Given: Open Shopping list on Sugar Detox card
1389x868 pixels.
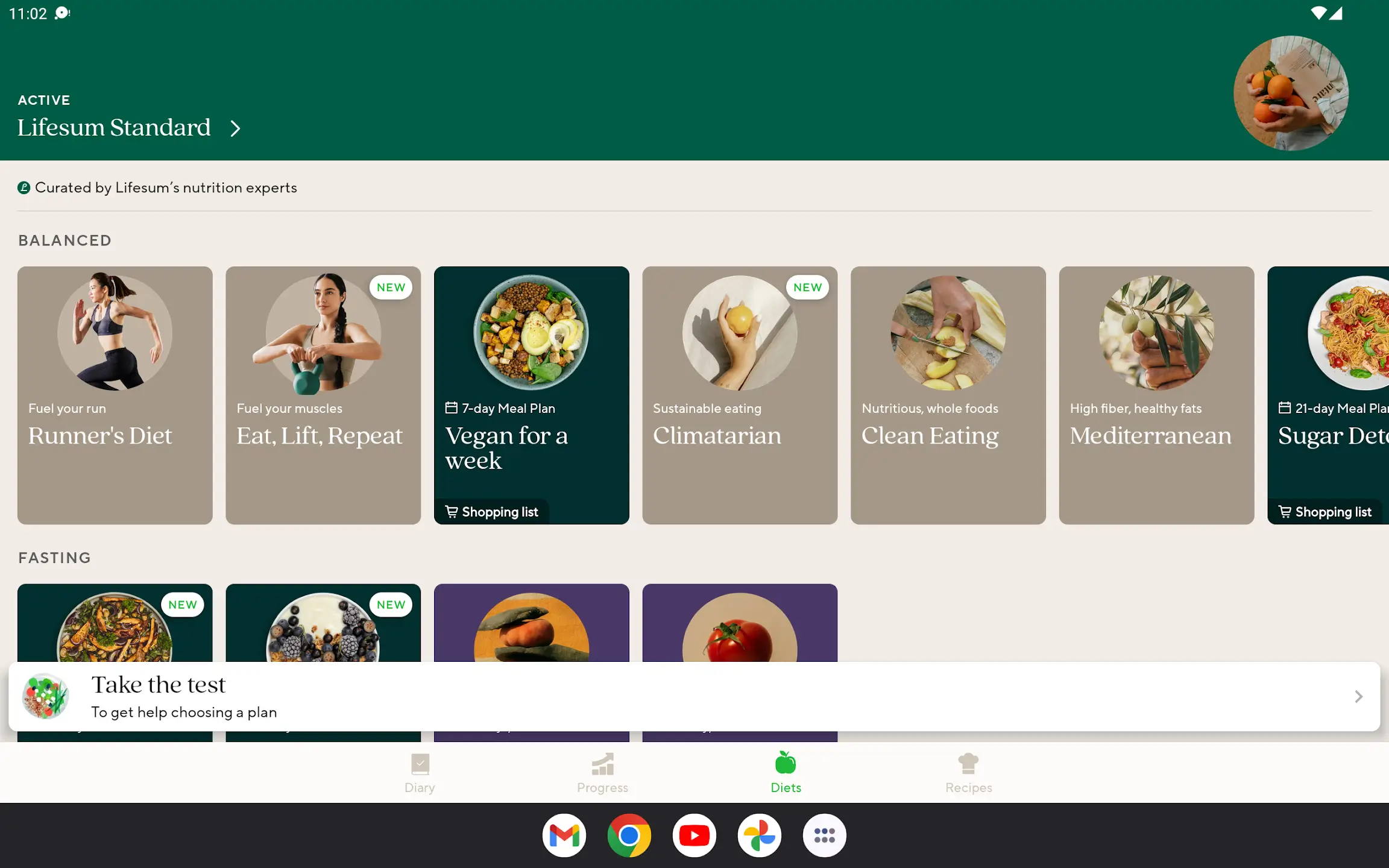Looking at the screenshot, I should click(x=1325, y=512).
